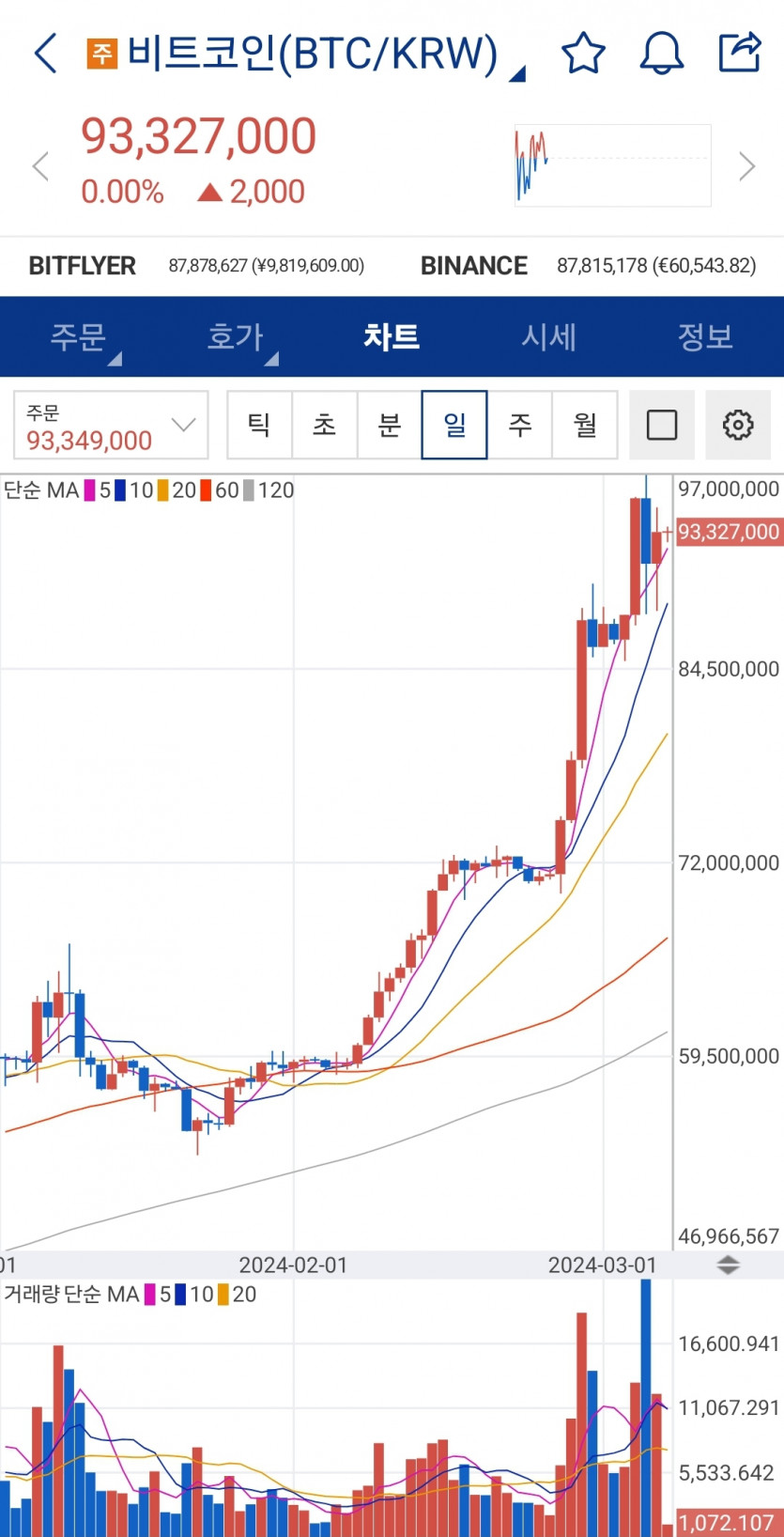Select the 분 minute interval button
The height and width of the screenshot is (1537, 784).
click(x=390, y=425)
